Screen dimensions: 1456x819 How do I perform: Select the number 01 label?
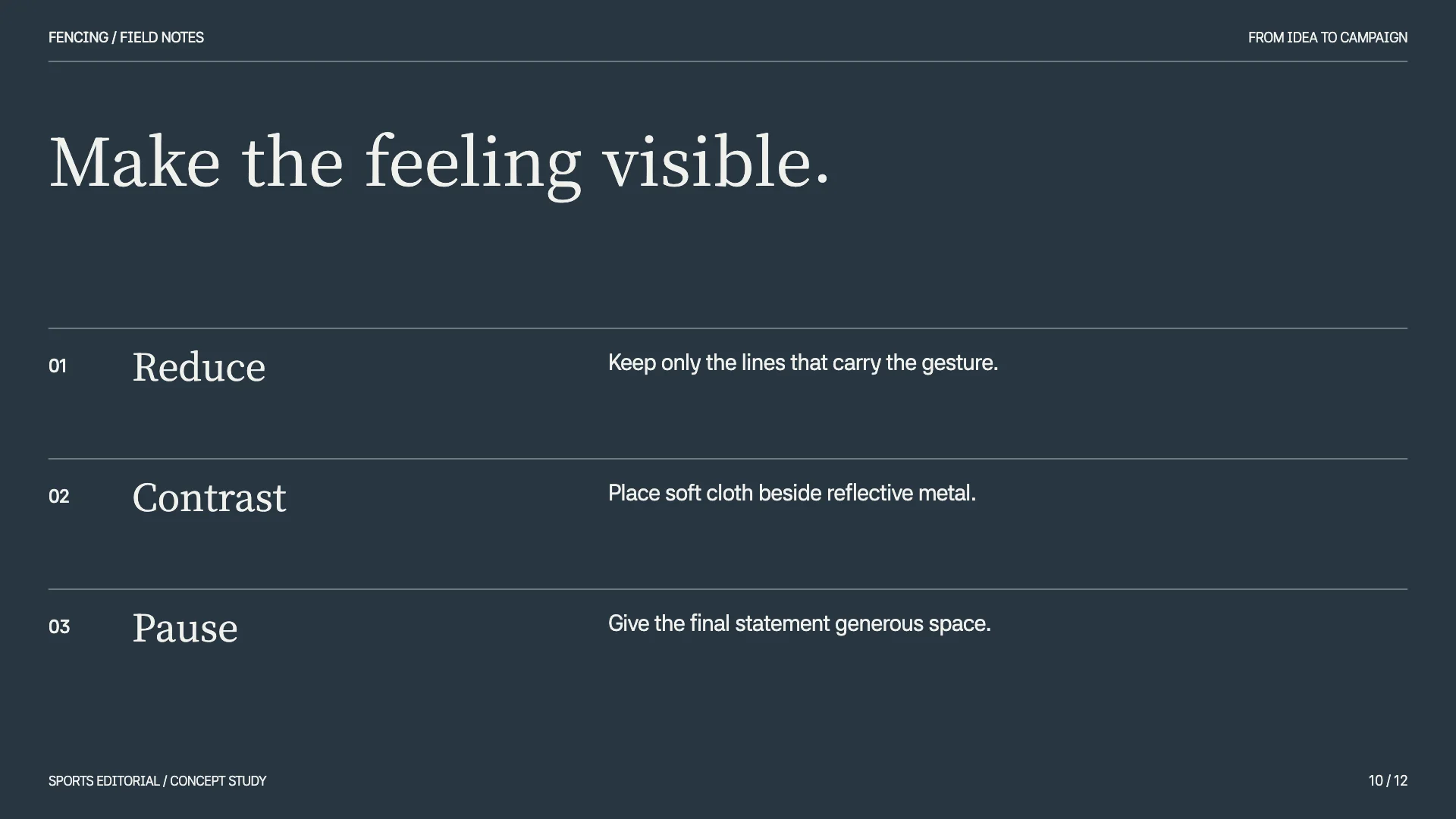click(58, 366)
